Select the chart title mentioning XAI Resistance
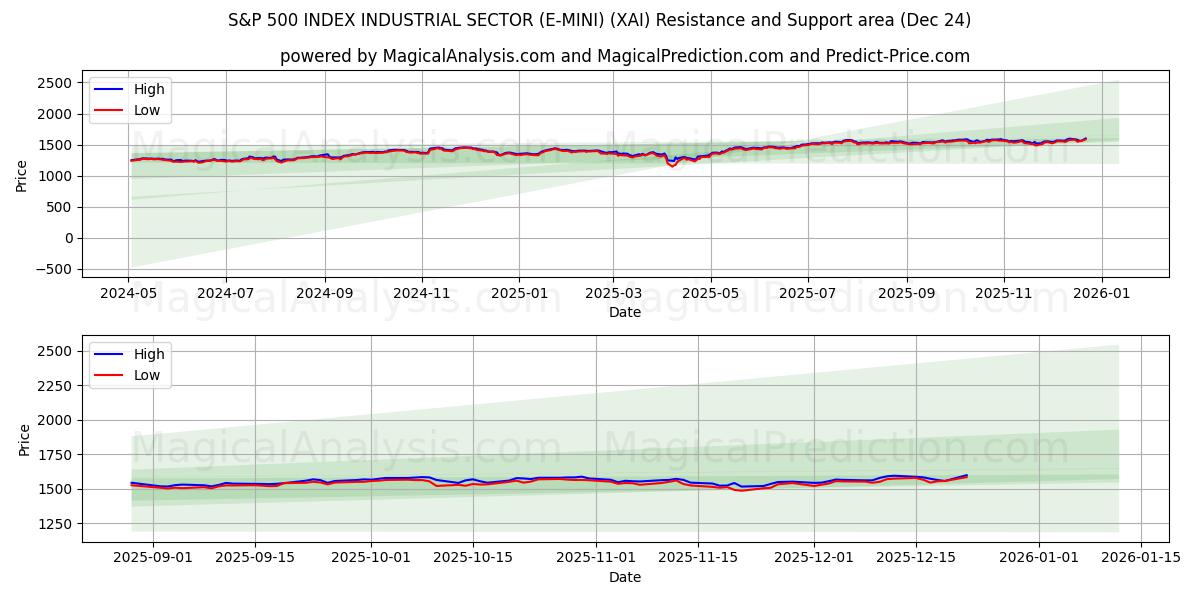This screenshot has width=1200, height=600. [x=600, y=17]
